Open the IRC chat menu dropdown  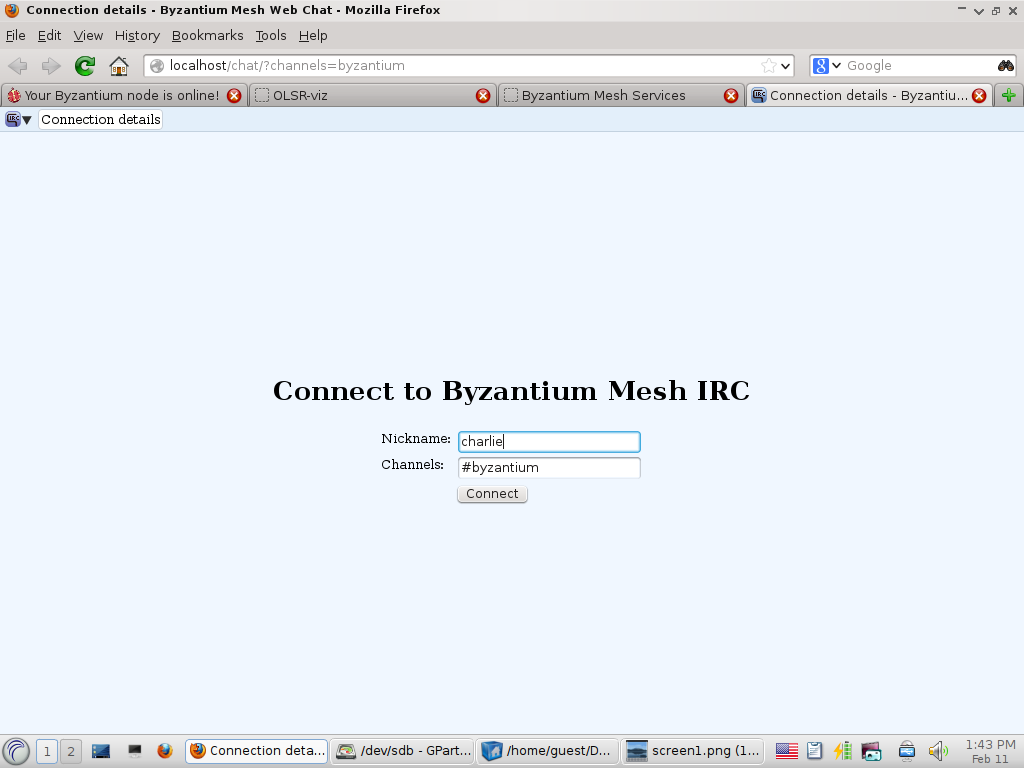(18, 120)
